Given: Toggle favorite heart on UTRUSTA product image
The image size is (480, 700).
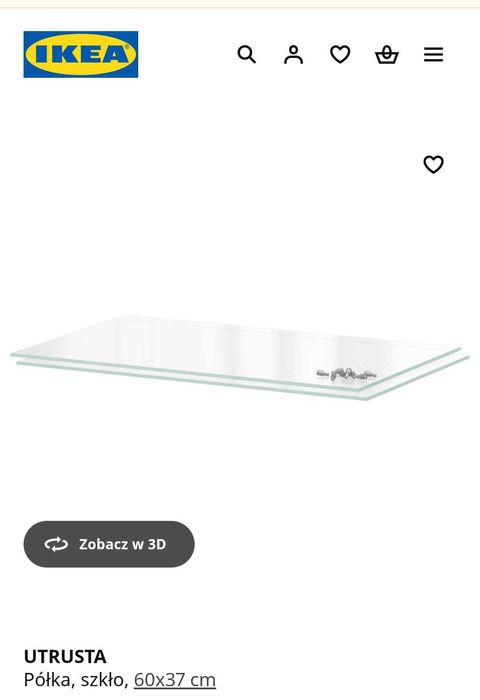Looking at the screenshot, I should point(434,164).
